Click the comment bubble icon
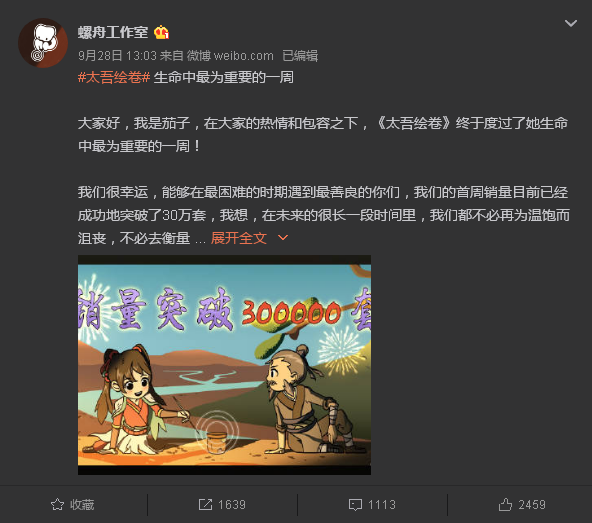 pos(355,505)
